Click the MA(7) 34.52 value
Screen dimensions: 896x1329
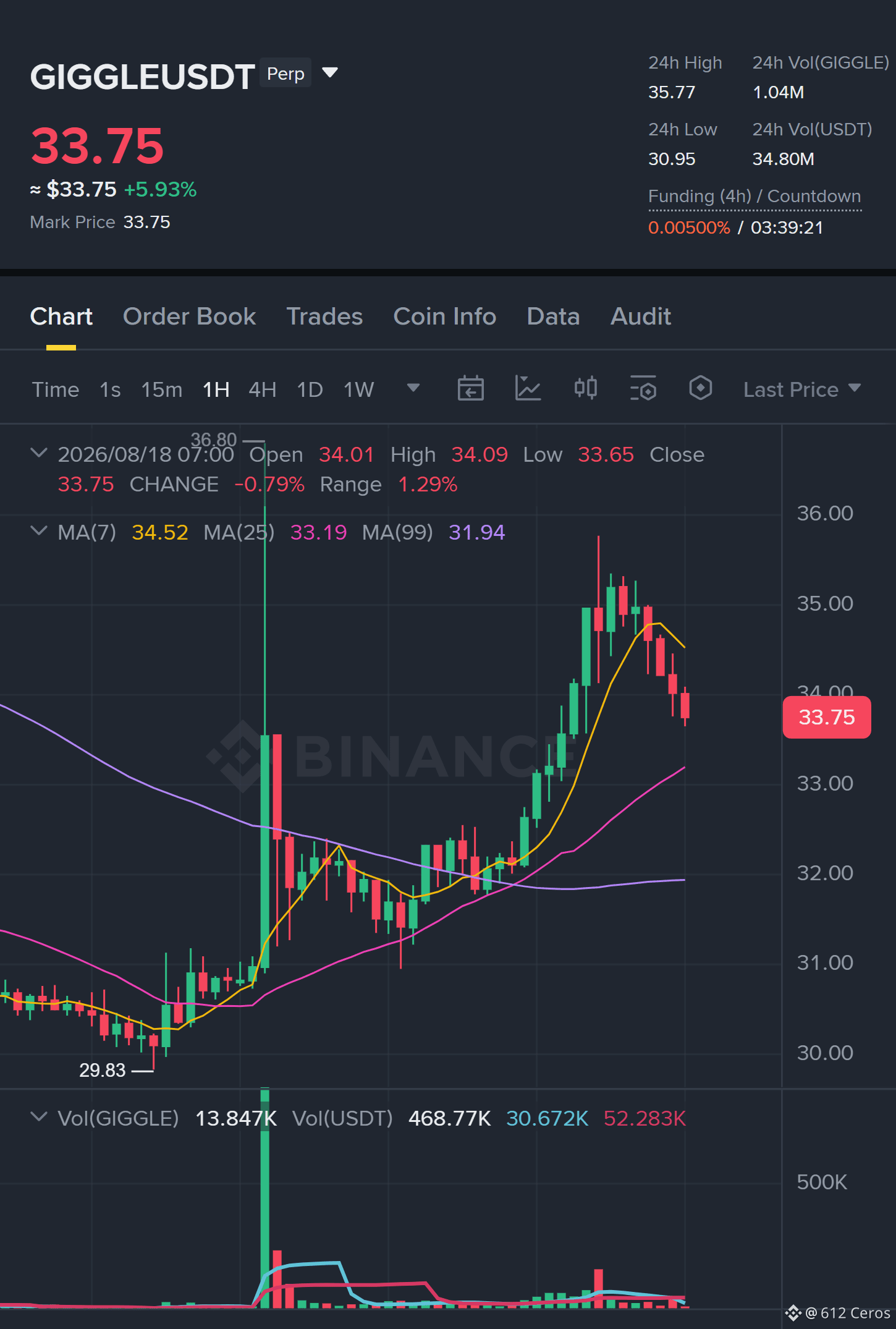coord(160,532)
